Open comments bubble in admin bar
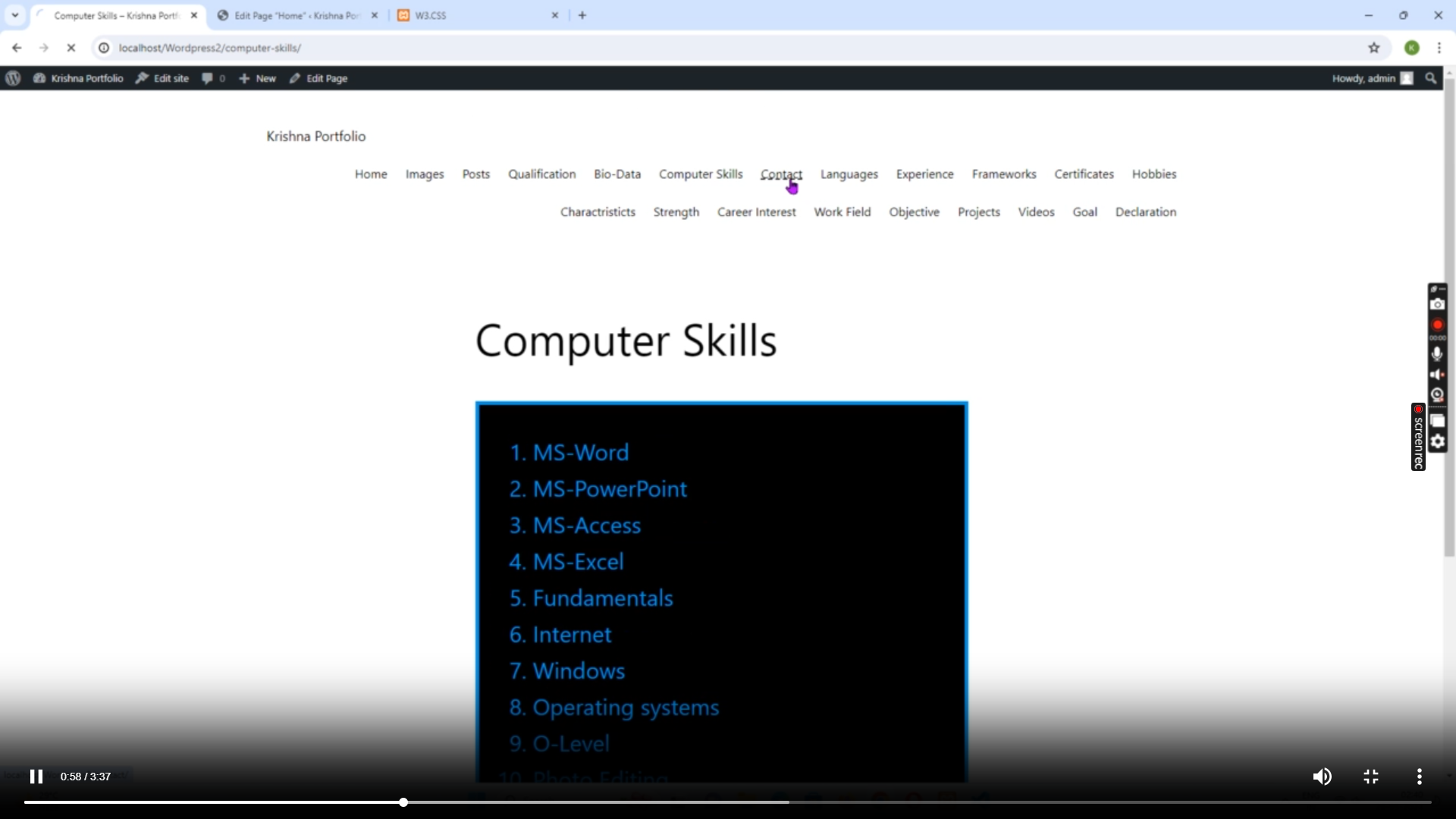The width and height of the screenshot is (1456, 819). (214, 78)
